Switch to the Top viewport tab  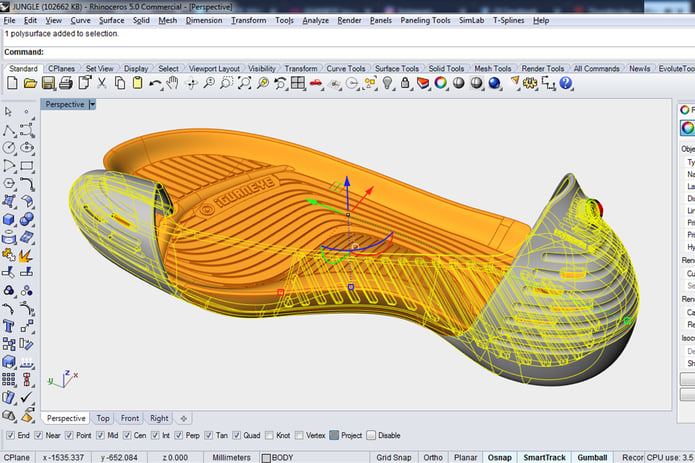[103, 418]
